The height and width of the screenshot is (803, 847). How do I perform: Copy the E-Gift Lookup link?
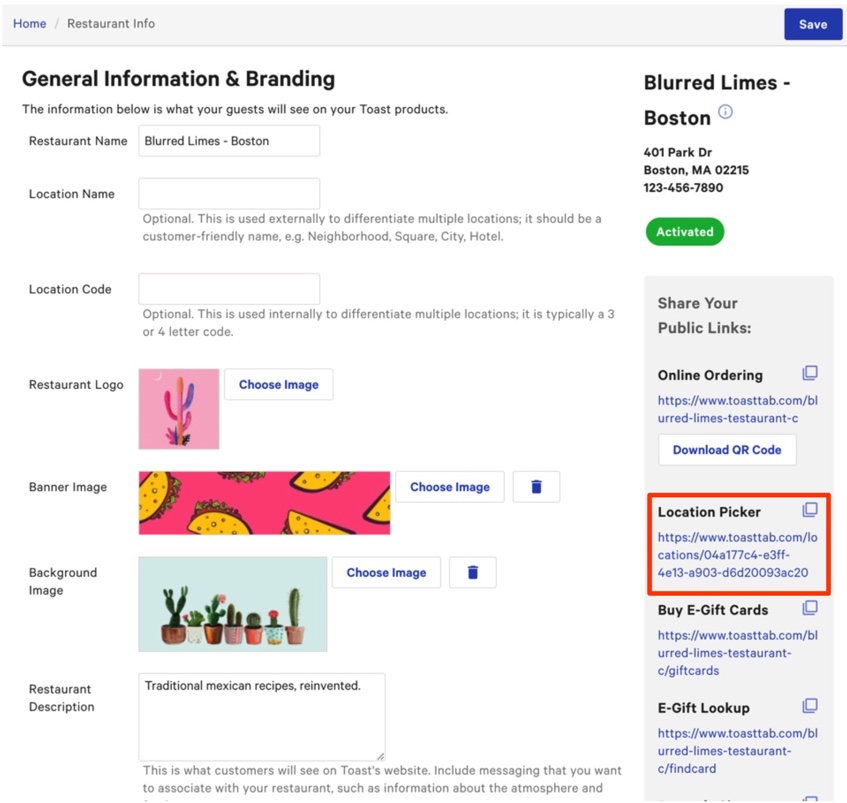810,706
